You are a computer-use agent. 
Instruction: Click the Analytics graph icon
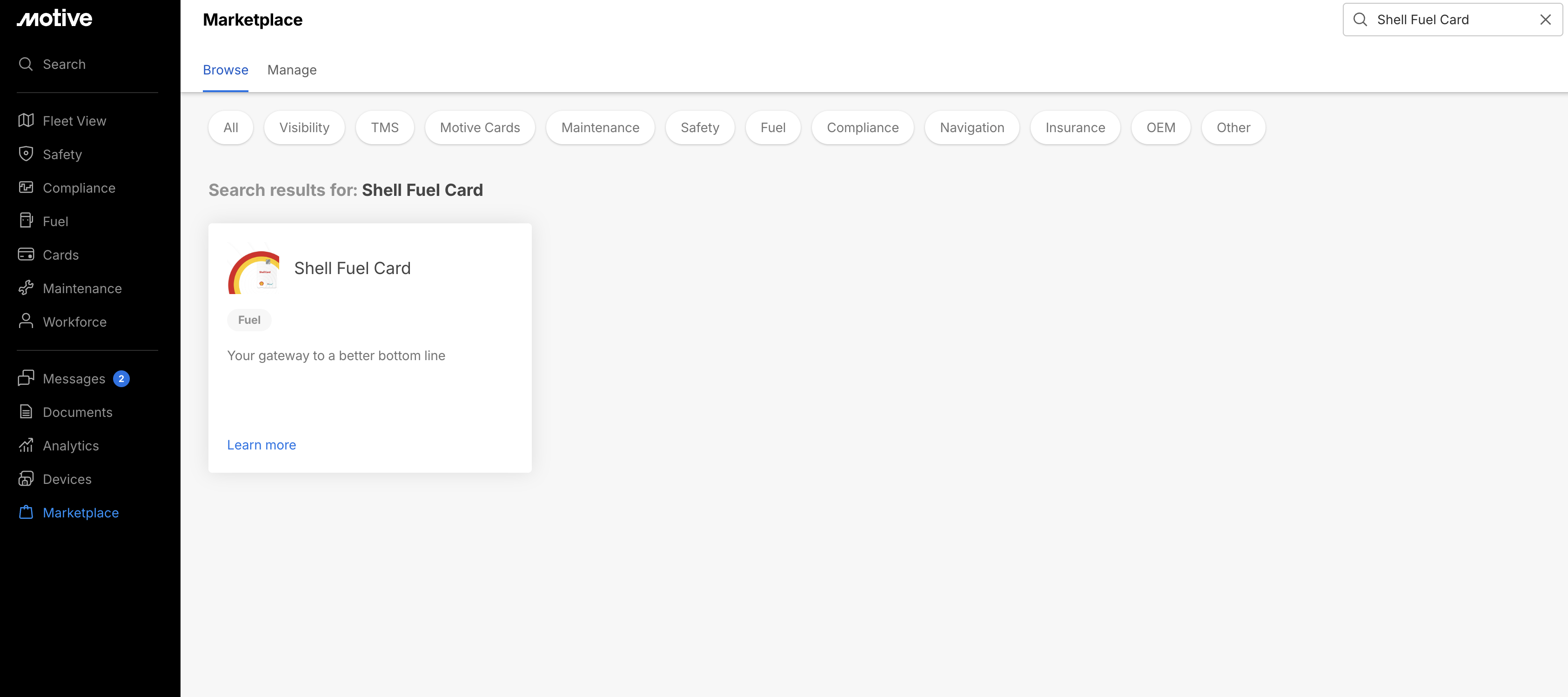tap(26, 445)
